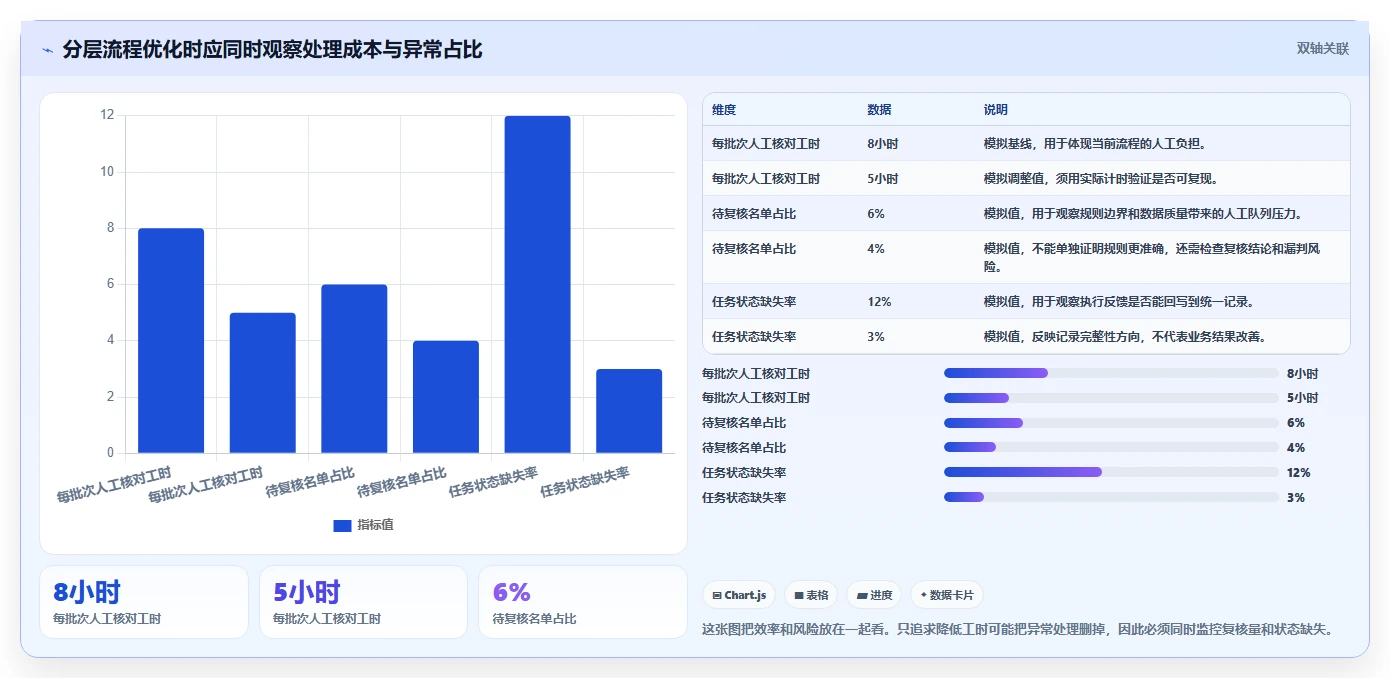Click the card title 分层流程优化时应同时观察处理成本与异常占比
Image resolution: width=1390 pixels, height=678 pixels.
coord(272,50)
